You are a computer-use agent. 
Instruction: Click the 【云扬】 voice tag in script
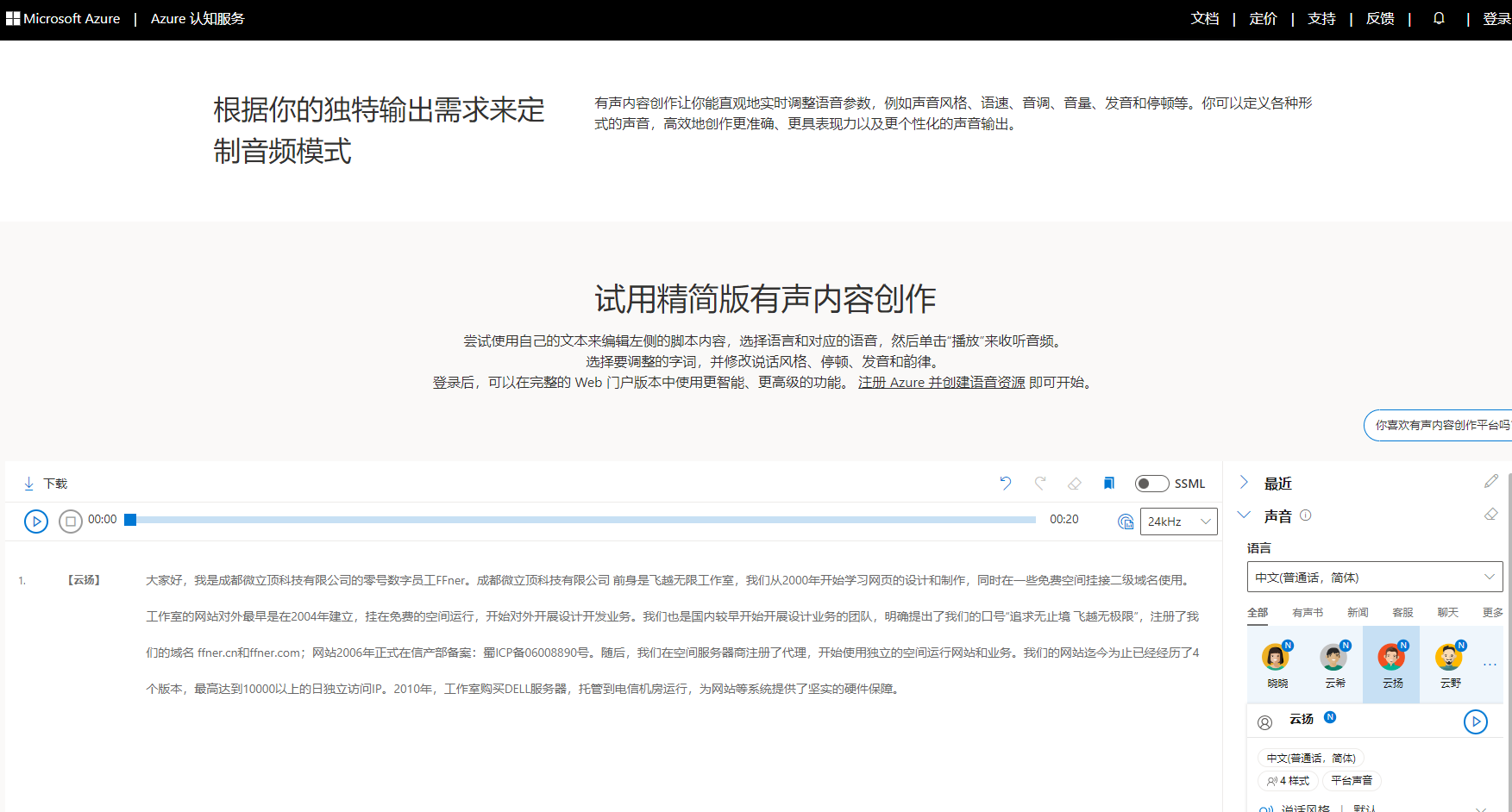[84, 580]
